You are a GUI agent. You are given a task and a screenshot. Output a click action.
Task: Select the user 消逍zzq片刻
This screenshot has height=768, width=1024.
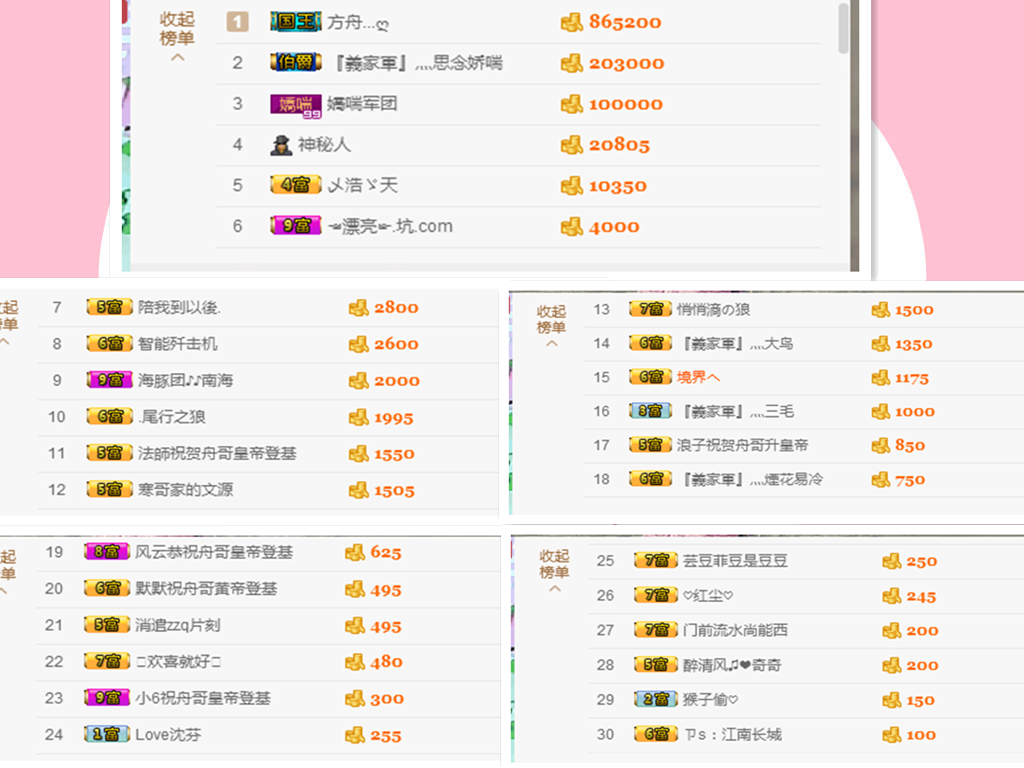(178, 626)
